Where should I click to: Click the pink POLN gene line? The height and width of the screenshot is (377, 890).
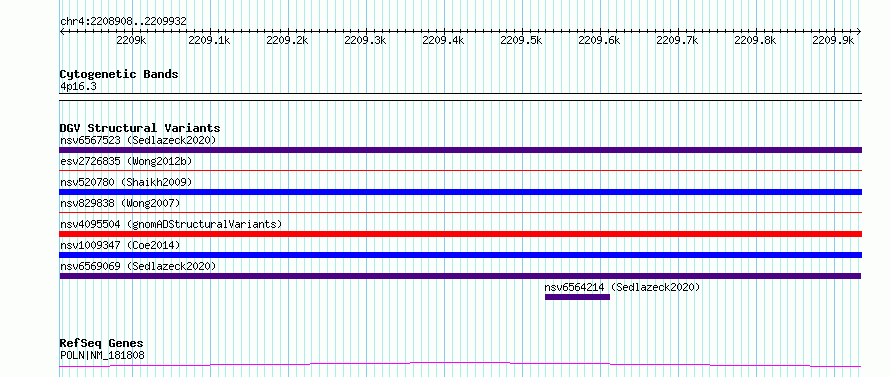[460, 364]
